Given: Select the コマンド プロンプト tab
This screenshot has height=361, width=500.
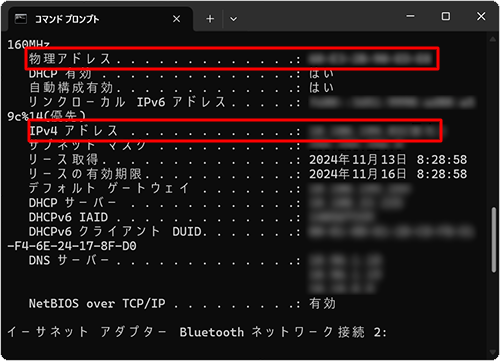Looking at the screenshot, I should pyautogui.click(x=100, y=19).
